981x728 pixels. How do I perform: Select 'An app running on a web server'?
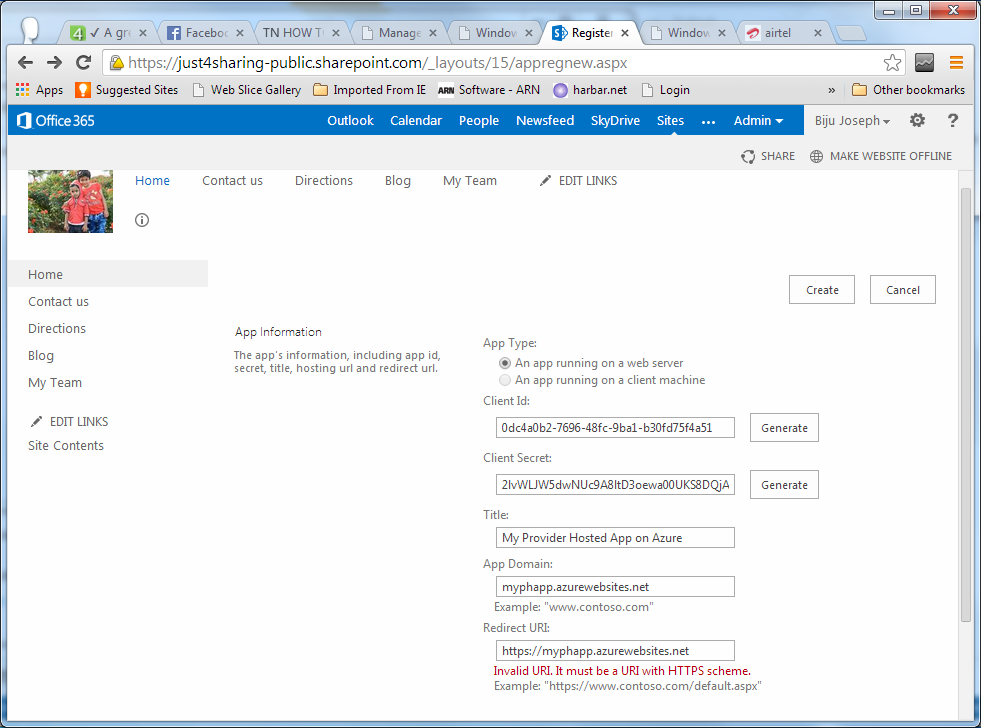(x=504, y=363)
